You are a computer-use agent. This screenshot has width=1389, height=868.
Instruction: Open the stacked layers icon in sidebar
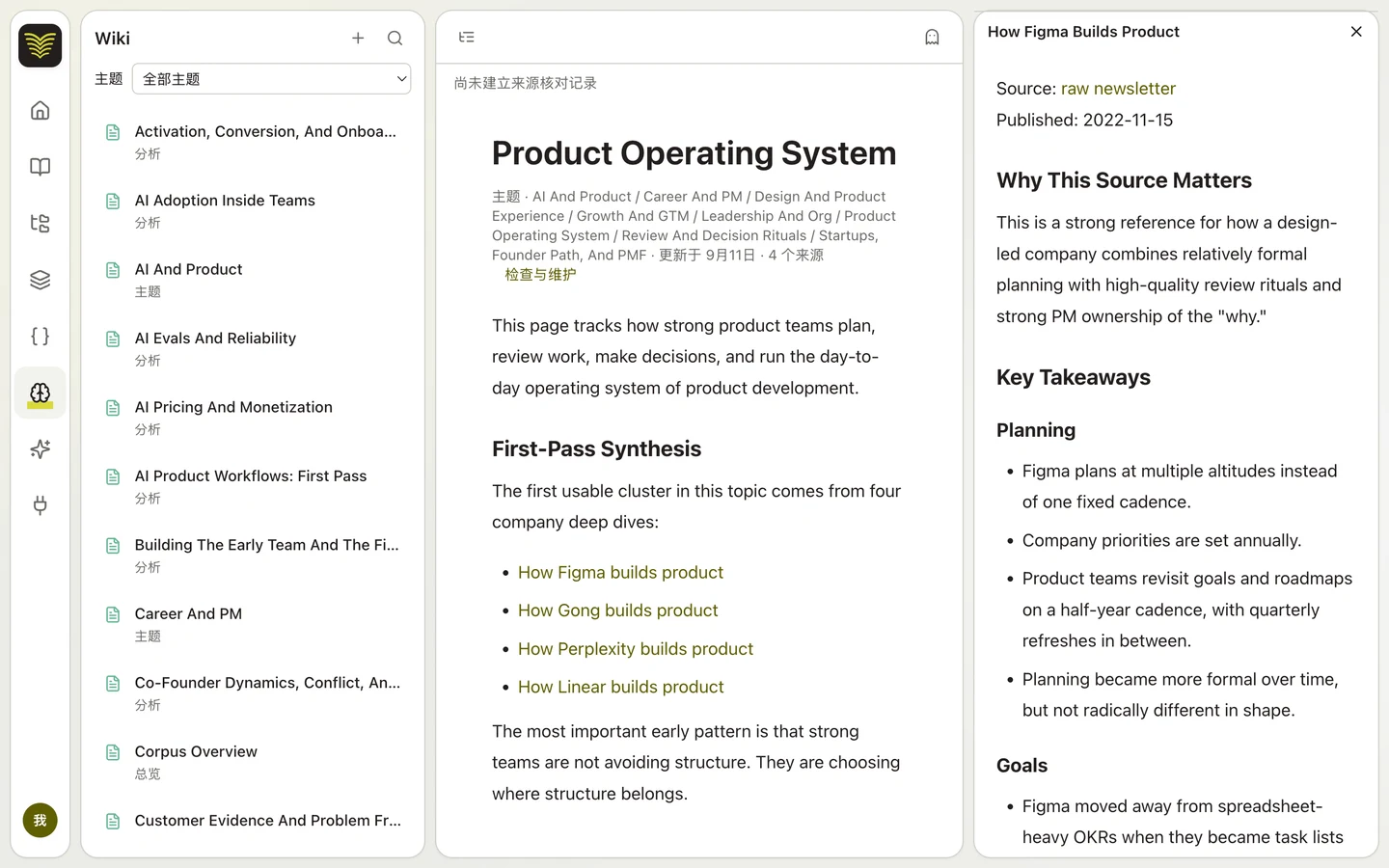(40, 280)
